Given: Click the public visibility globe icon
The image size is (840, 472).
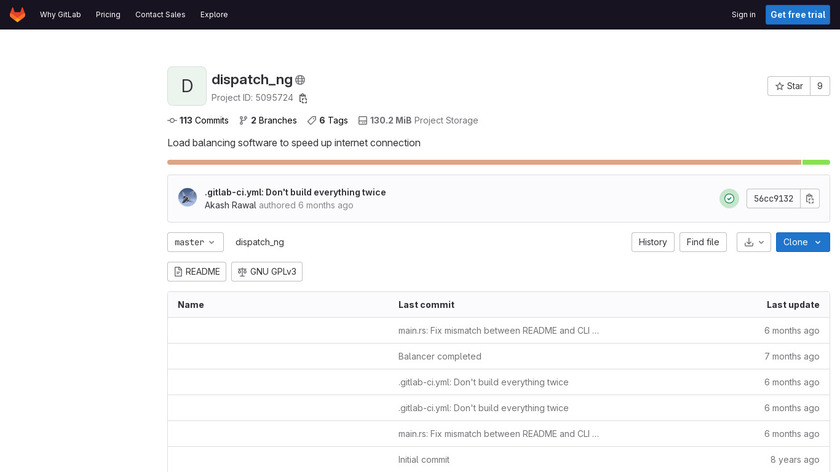Looking at the screenshot, I should [300, 80].
